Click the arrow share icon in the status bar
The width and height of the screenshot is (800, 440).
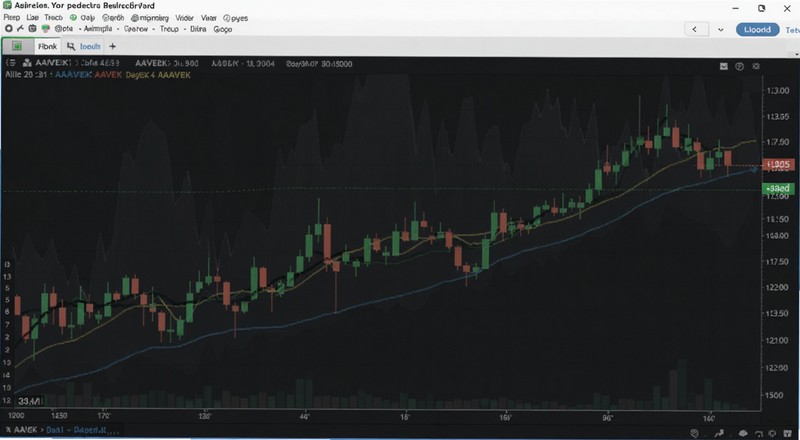[x=719, y=433]
